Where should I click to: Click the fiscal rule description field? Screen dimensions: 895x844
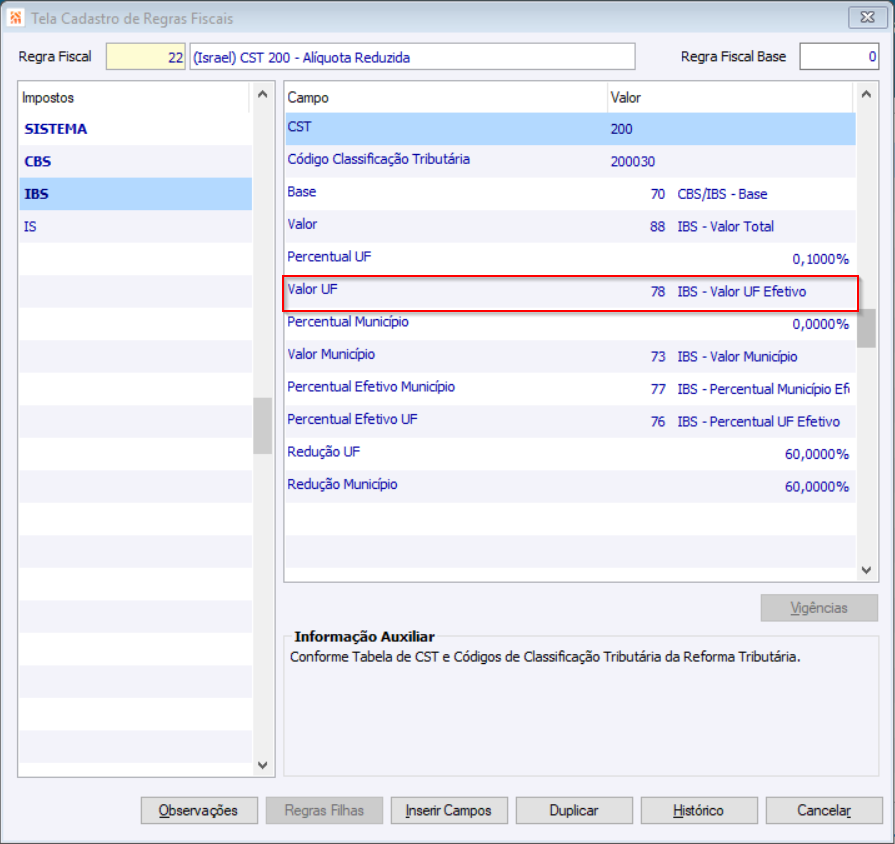pos(412,56)
